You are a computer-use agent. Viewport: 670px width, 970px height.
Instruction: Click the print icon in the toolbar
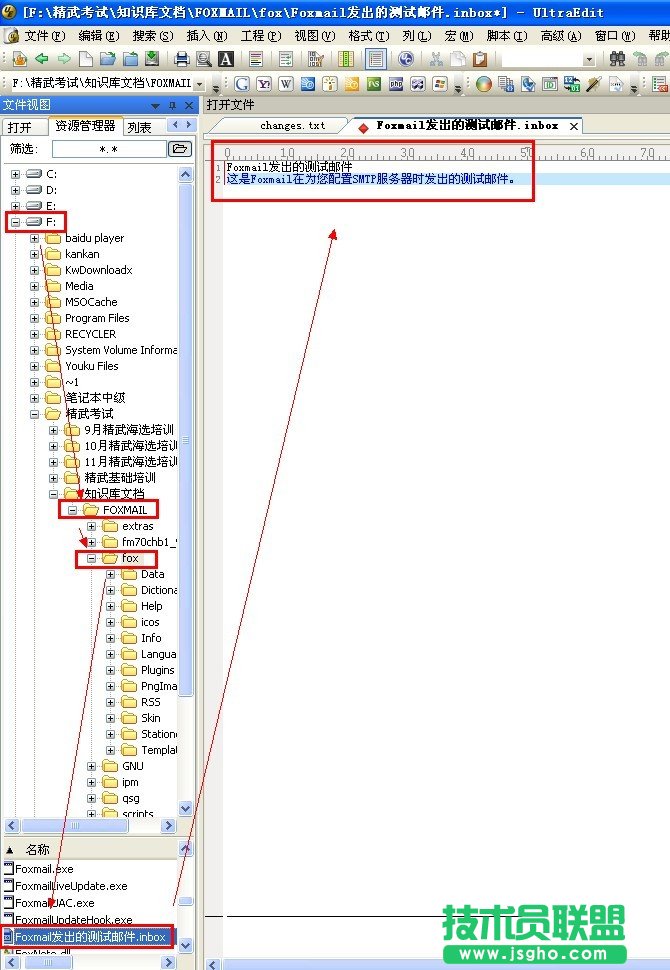(182, 60)
